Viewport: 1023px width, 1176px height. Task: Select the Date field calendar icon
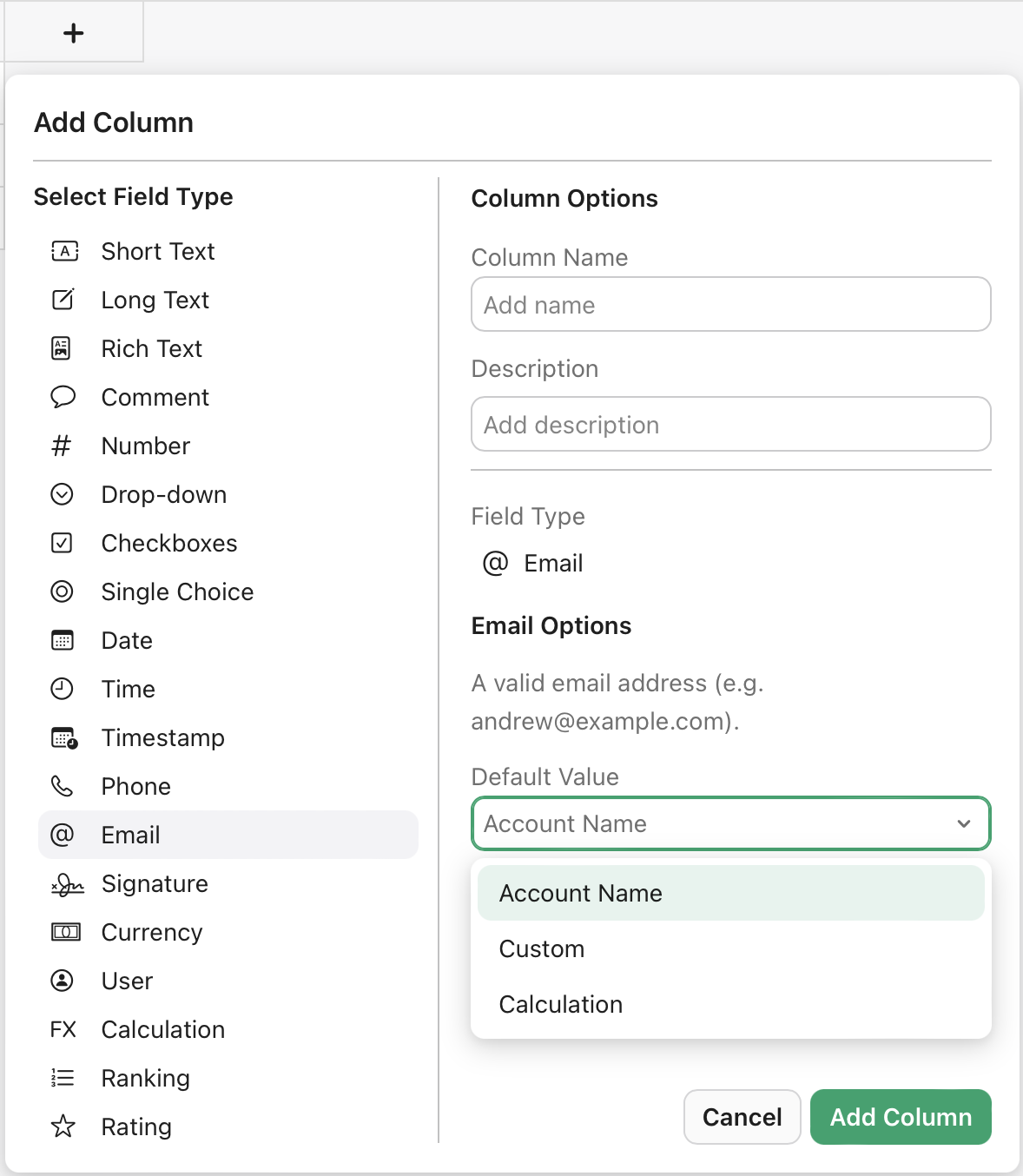point(63,640)
